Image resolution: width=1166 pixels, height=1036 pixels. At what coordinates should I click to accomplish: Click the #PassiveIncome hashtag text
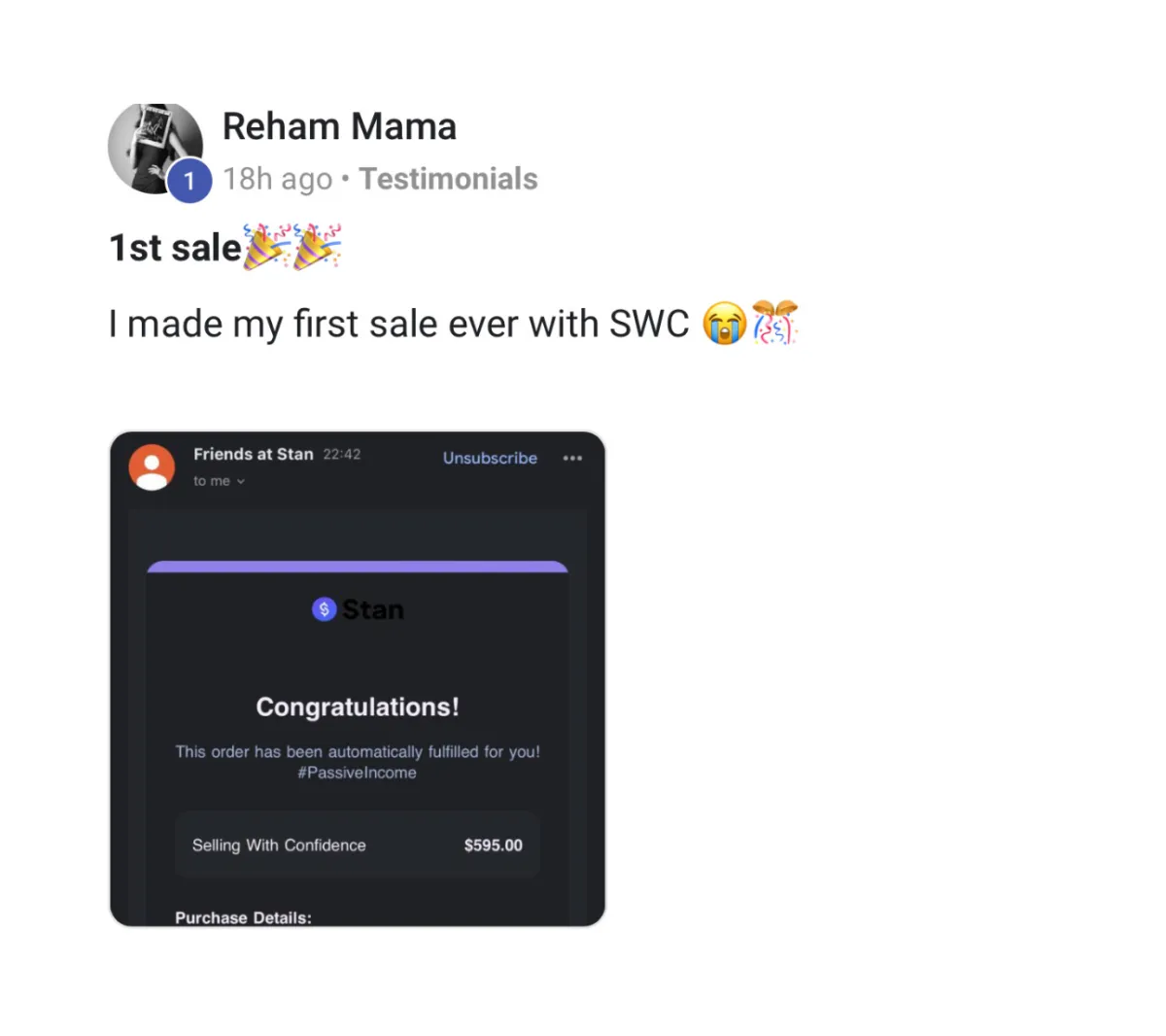[358, 773]
